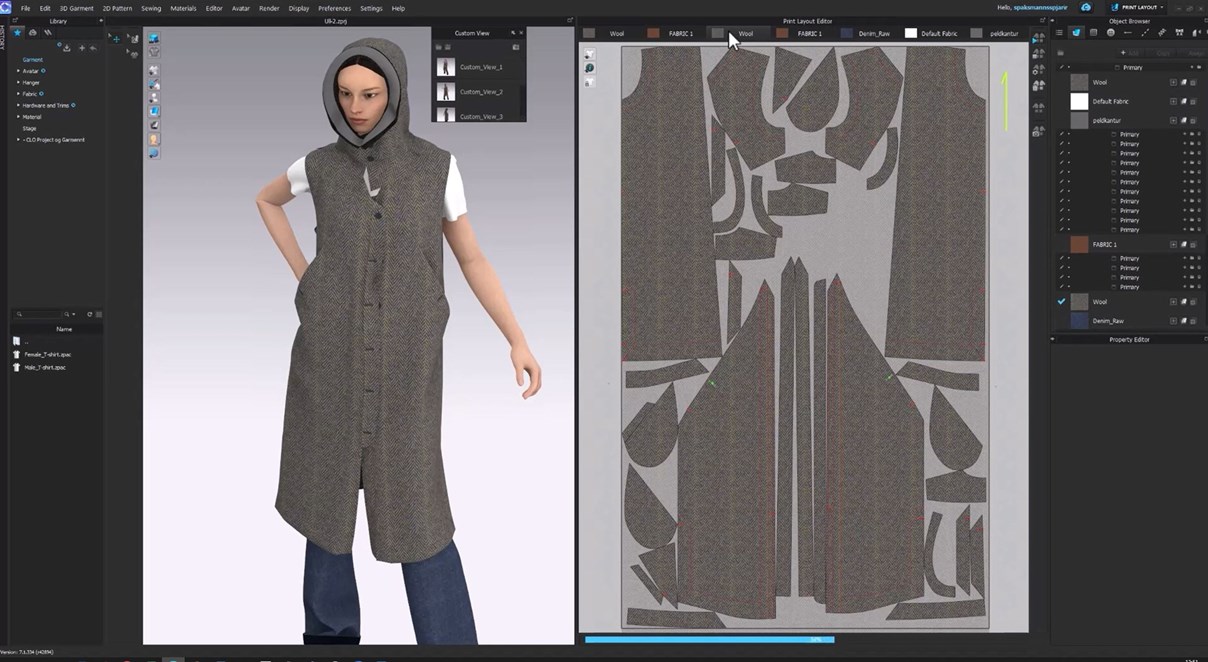Image resolution: width=1208 pixels, height=662 pixels.
Task: Click the Add button in Object Browser
Action: [1131, 52]
